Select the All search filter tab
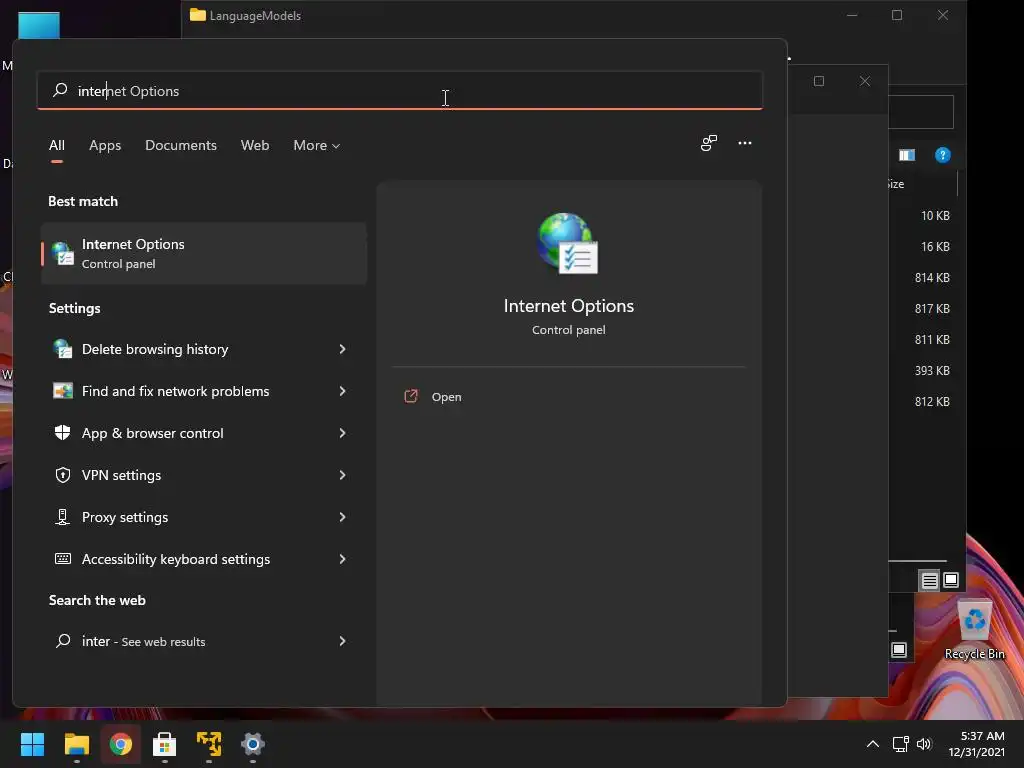The width and height of the screenshot is (1024, 768). click(x=57, y=145)
